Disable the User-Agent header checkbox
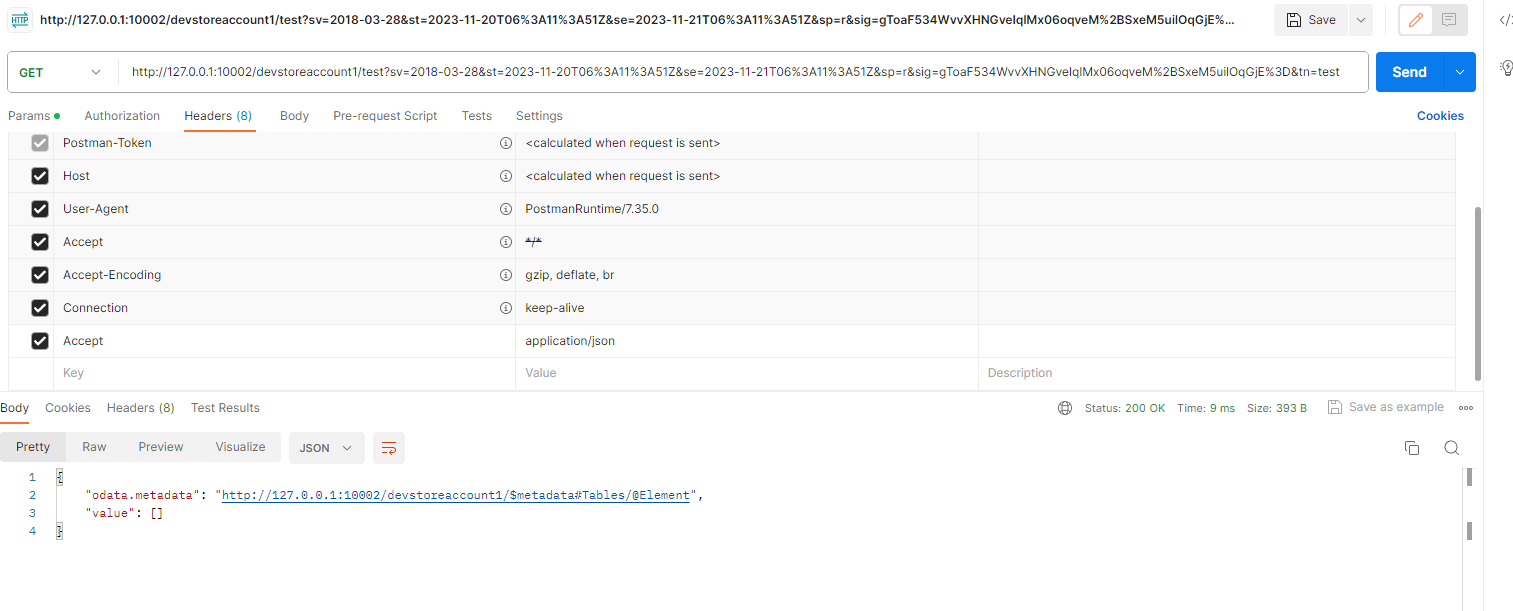Screen dimensions: 1513x611 click(x=39, y=208)
